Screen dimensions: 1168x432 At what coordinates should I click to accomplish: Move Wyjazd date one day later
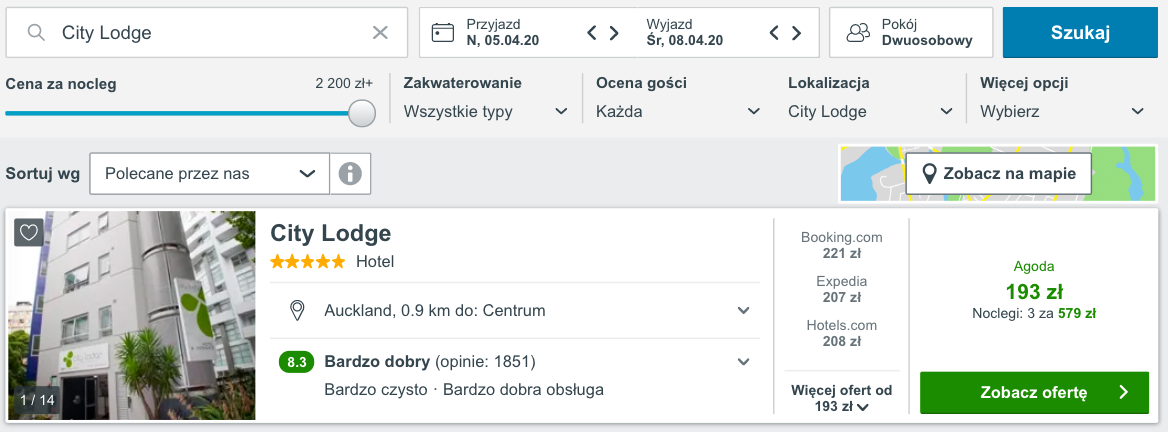[x=796, y=33]
